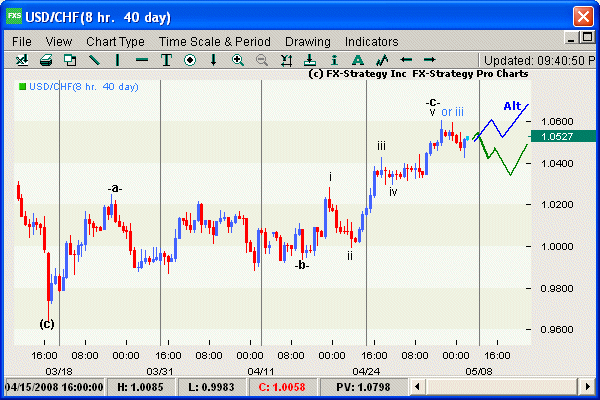The image size is (600, 400).
Task: Move chart back with left arrow icon
Action: pos(406,60)
